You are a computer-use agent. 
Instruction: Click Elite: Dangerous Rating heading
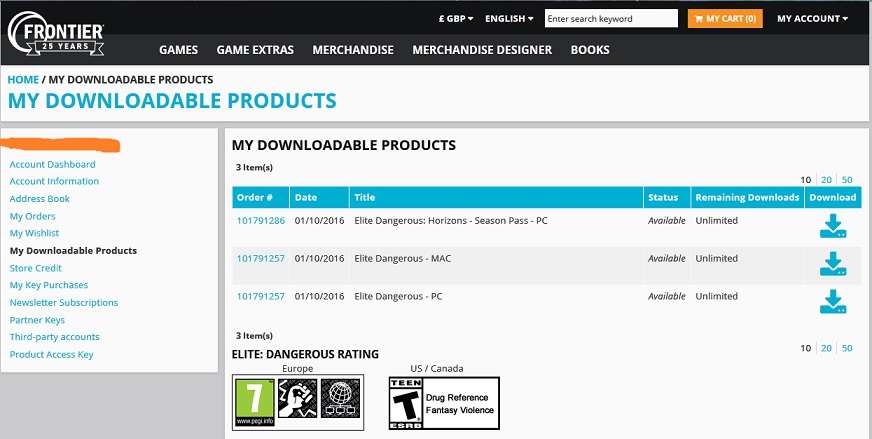point(305,354)
